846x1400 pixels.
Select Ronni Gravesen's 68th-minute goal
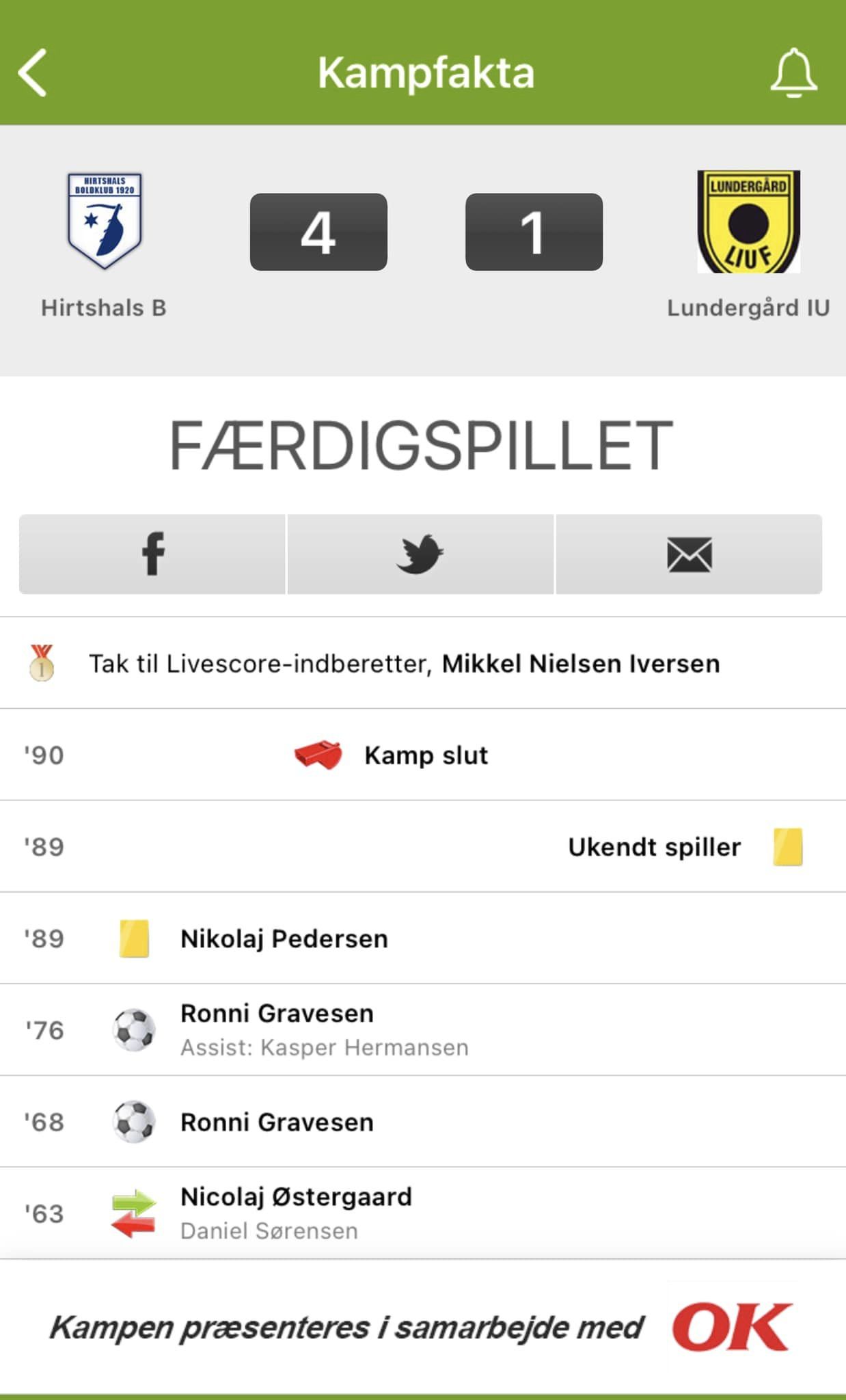[277, 1122]
